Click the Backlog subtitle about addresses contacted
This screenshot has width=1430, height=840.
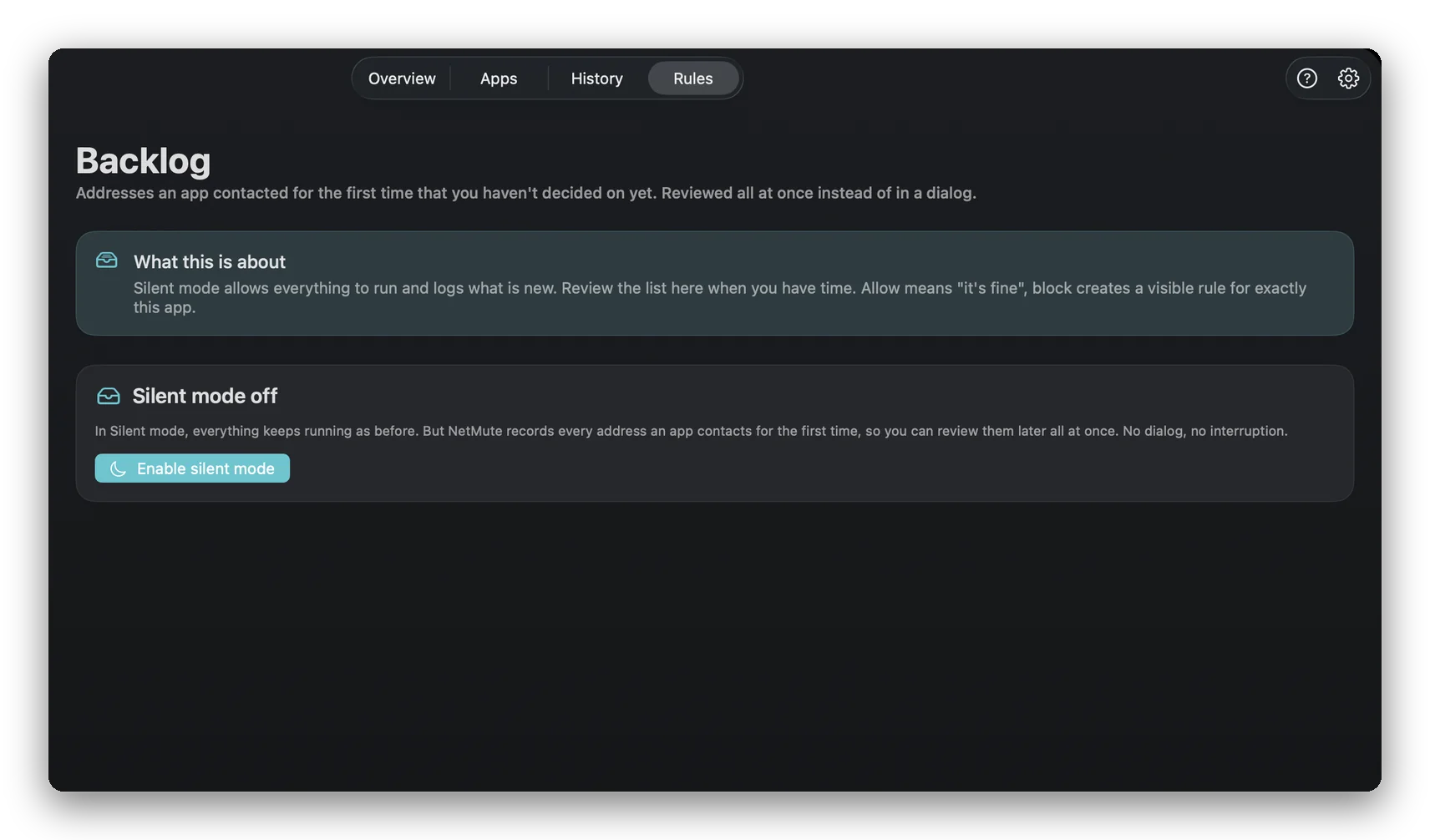526,193
